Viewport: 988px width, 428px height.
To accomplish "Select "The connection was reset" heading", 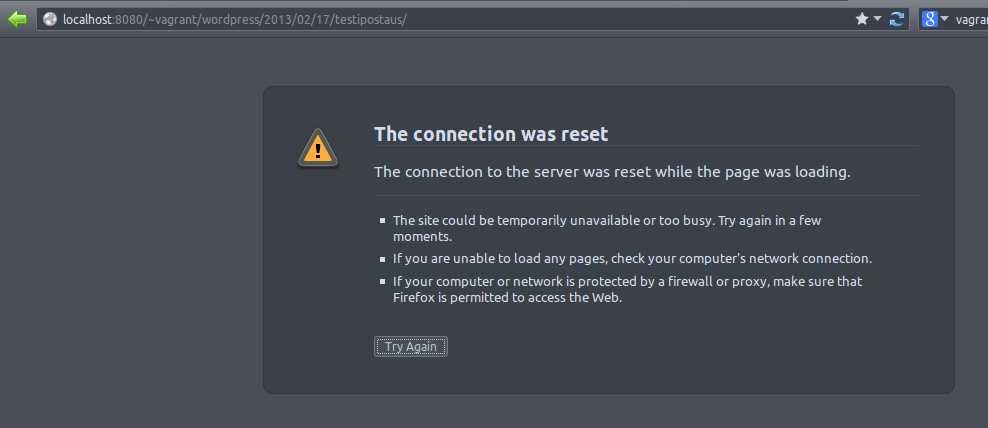I will click(491, 134).
